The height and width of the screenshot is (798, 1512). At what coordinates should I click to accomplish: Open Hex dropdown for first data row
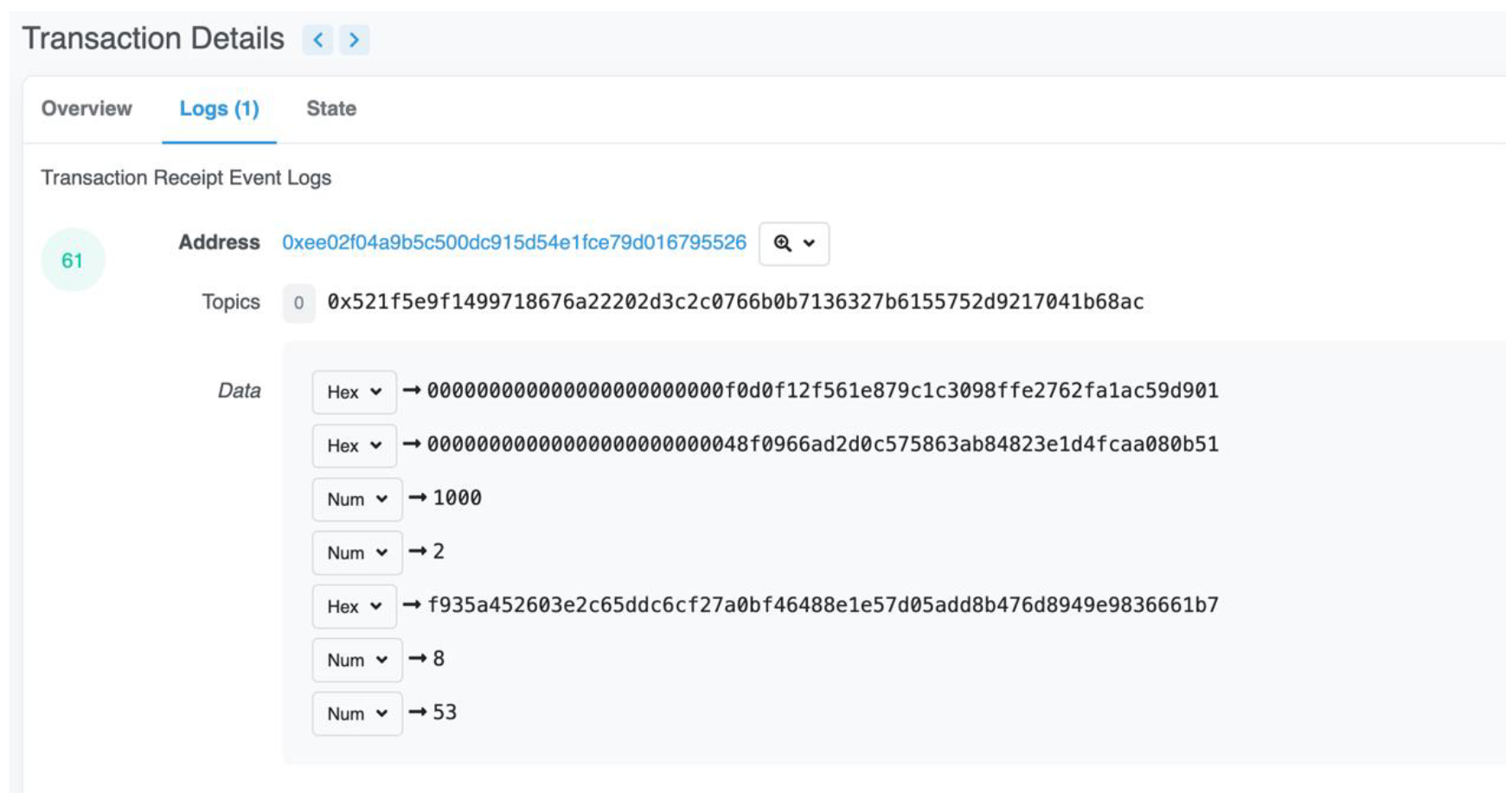(x=354, y=393)
